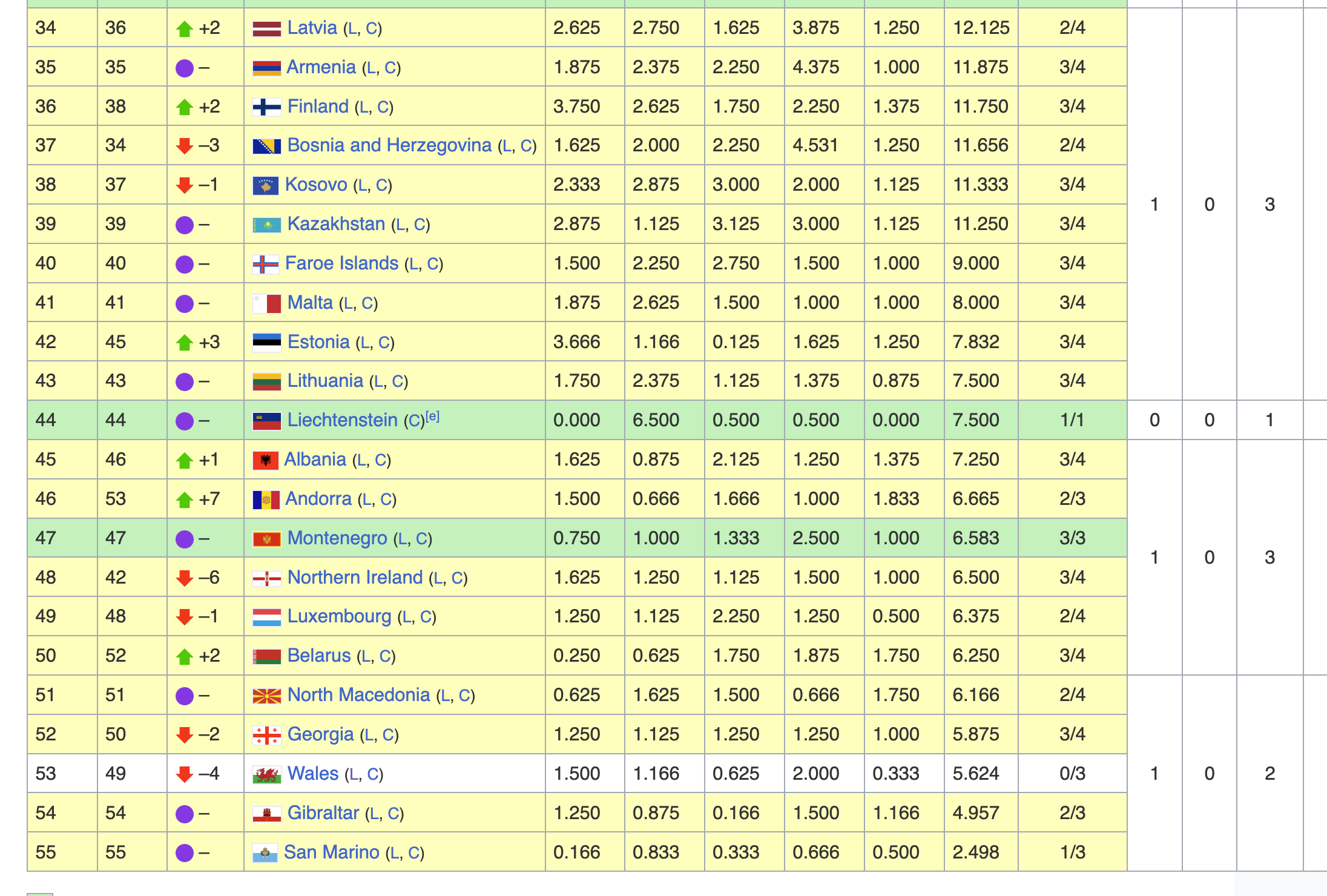This screenshot has height=896, width=1327.
Task: Click the red down arrow in Northern Ireland row
Action: coord(185,578)
